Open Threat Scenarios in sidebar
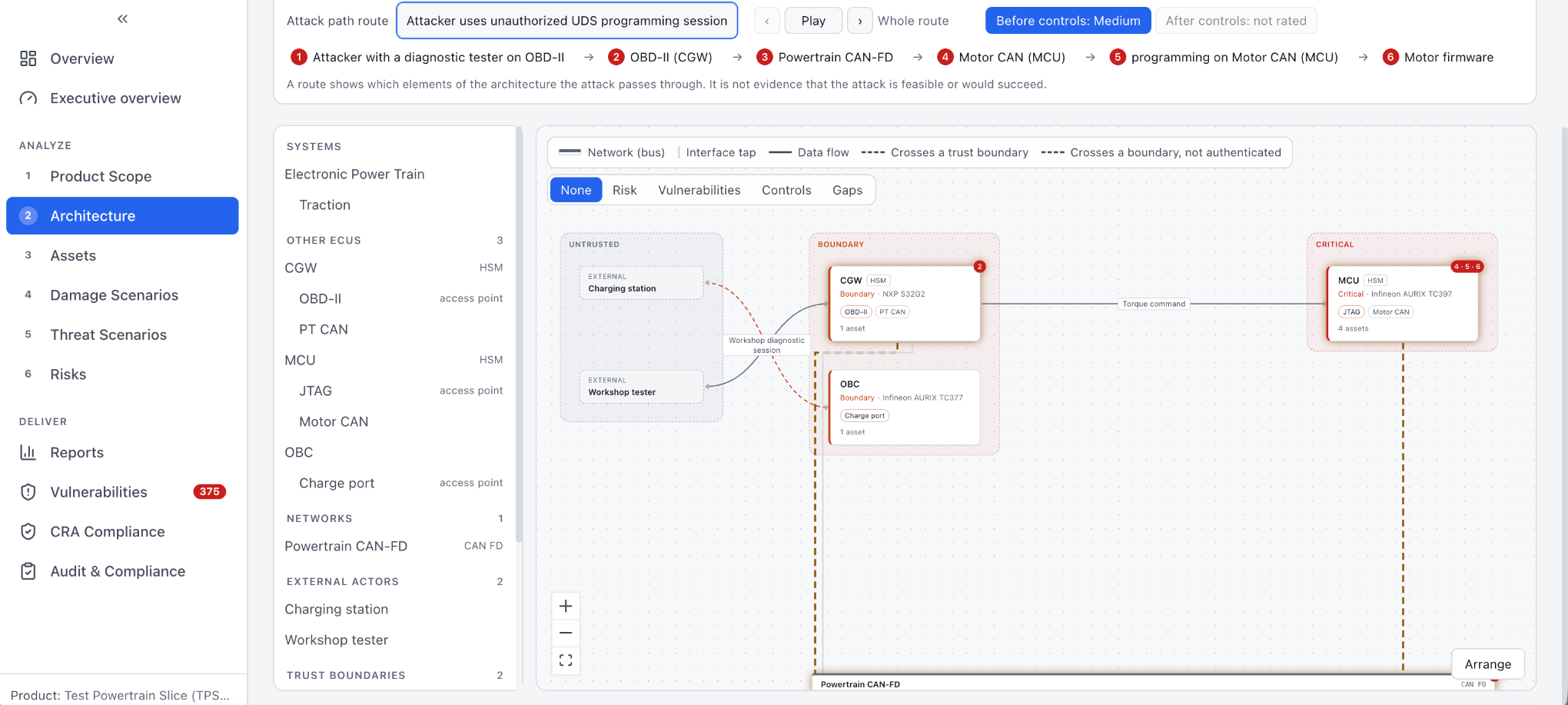This screenshot has width=1568, height=705. point(122,334)
